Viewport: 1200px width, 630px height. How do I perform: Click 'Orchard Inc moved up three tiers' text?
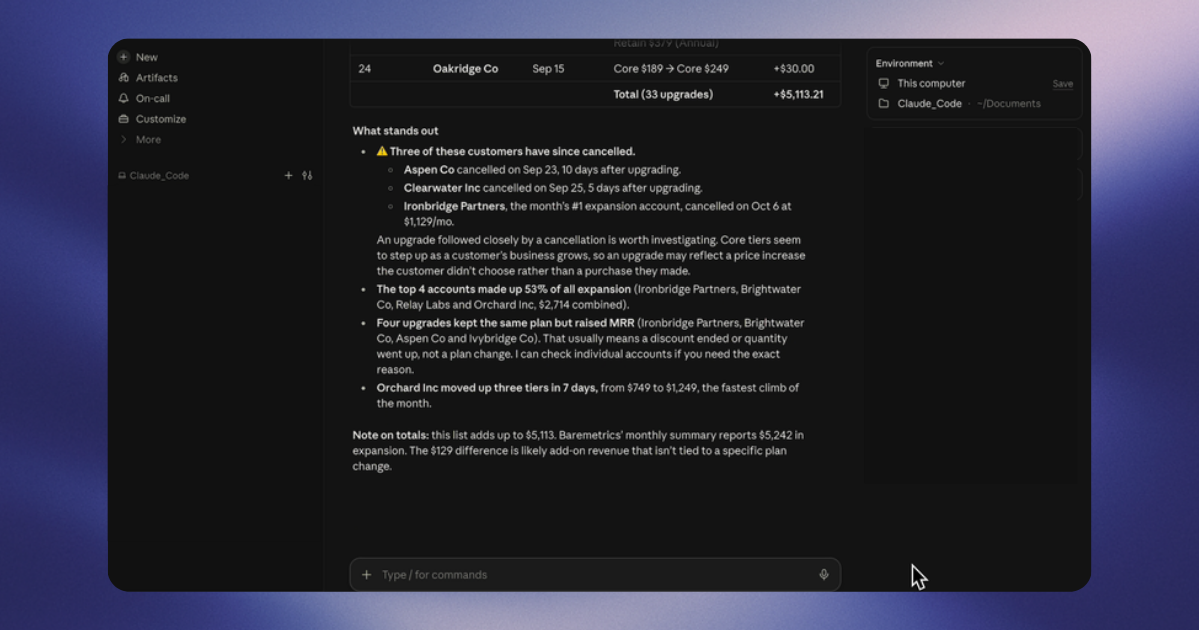[487, 388]
